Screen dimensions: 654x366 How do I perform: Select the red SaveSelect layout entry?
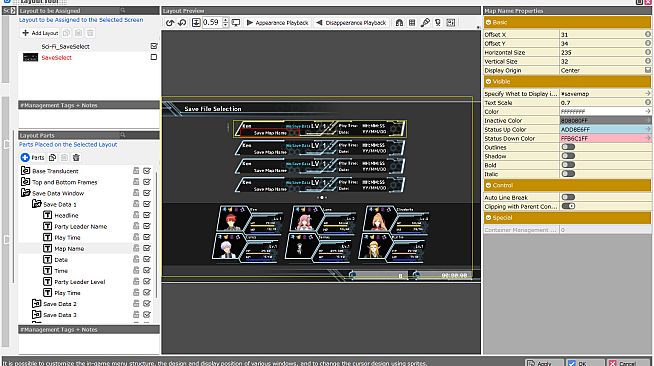(x=56, y=58)
